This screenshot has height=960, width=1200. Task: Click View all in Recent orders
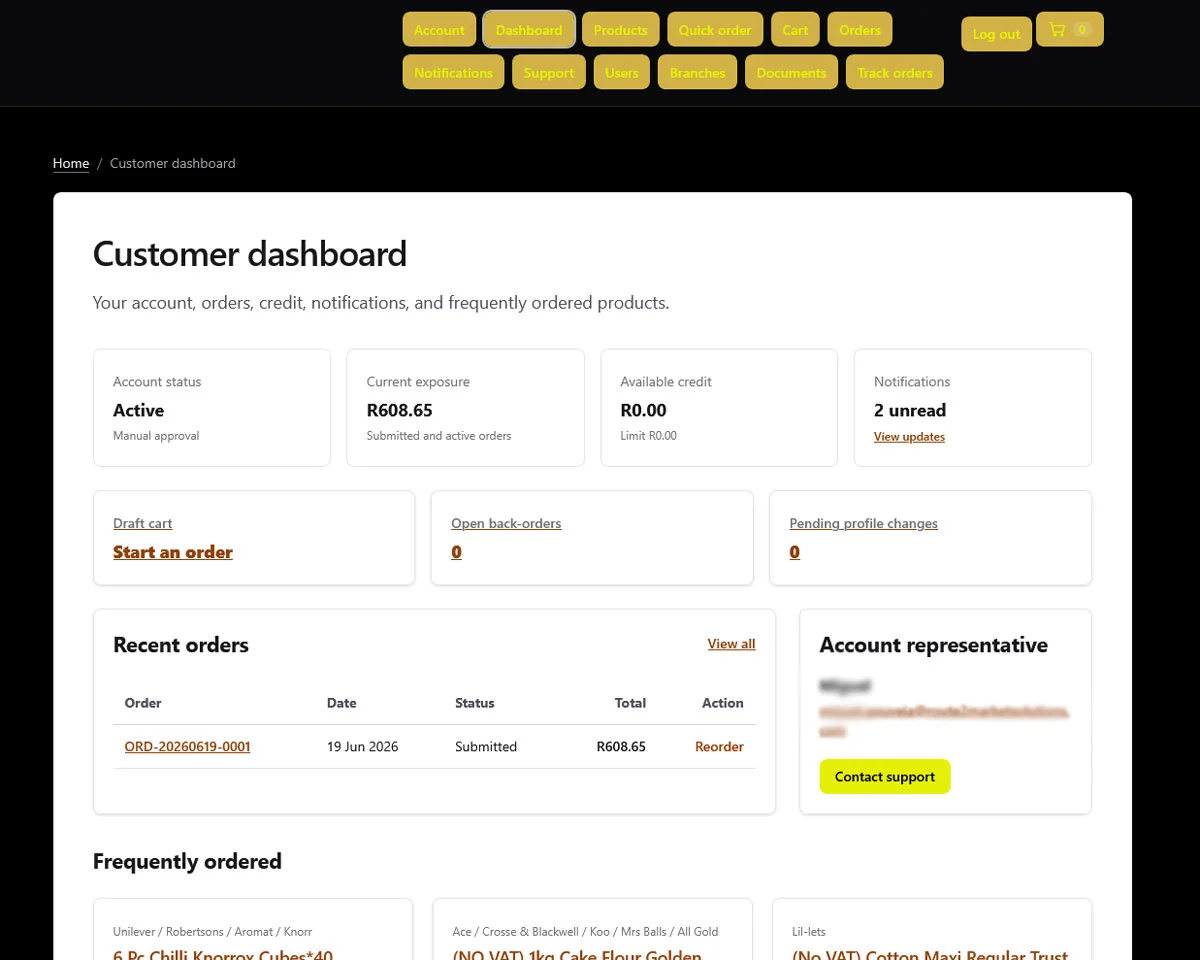pos(732,644)
